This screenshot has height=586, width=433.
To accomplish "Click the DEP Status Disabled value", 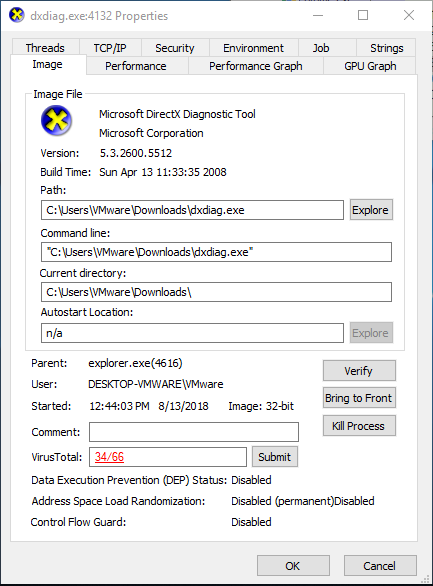I will [251, 480].
